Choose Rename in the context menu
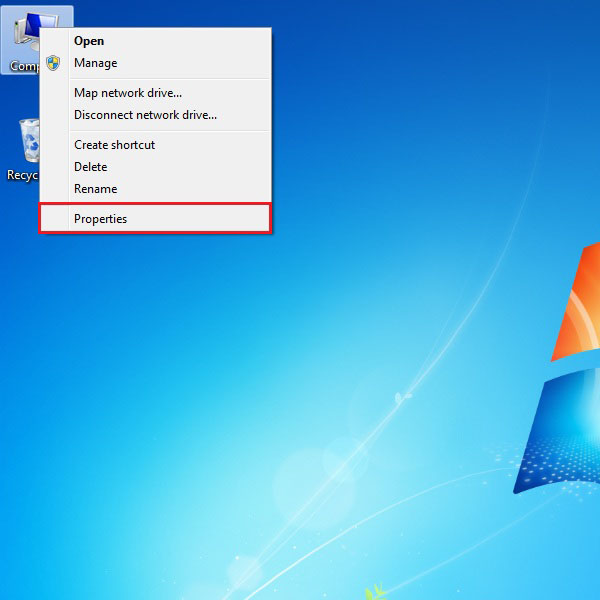 point(155,189)
